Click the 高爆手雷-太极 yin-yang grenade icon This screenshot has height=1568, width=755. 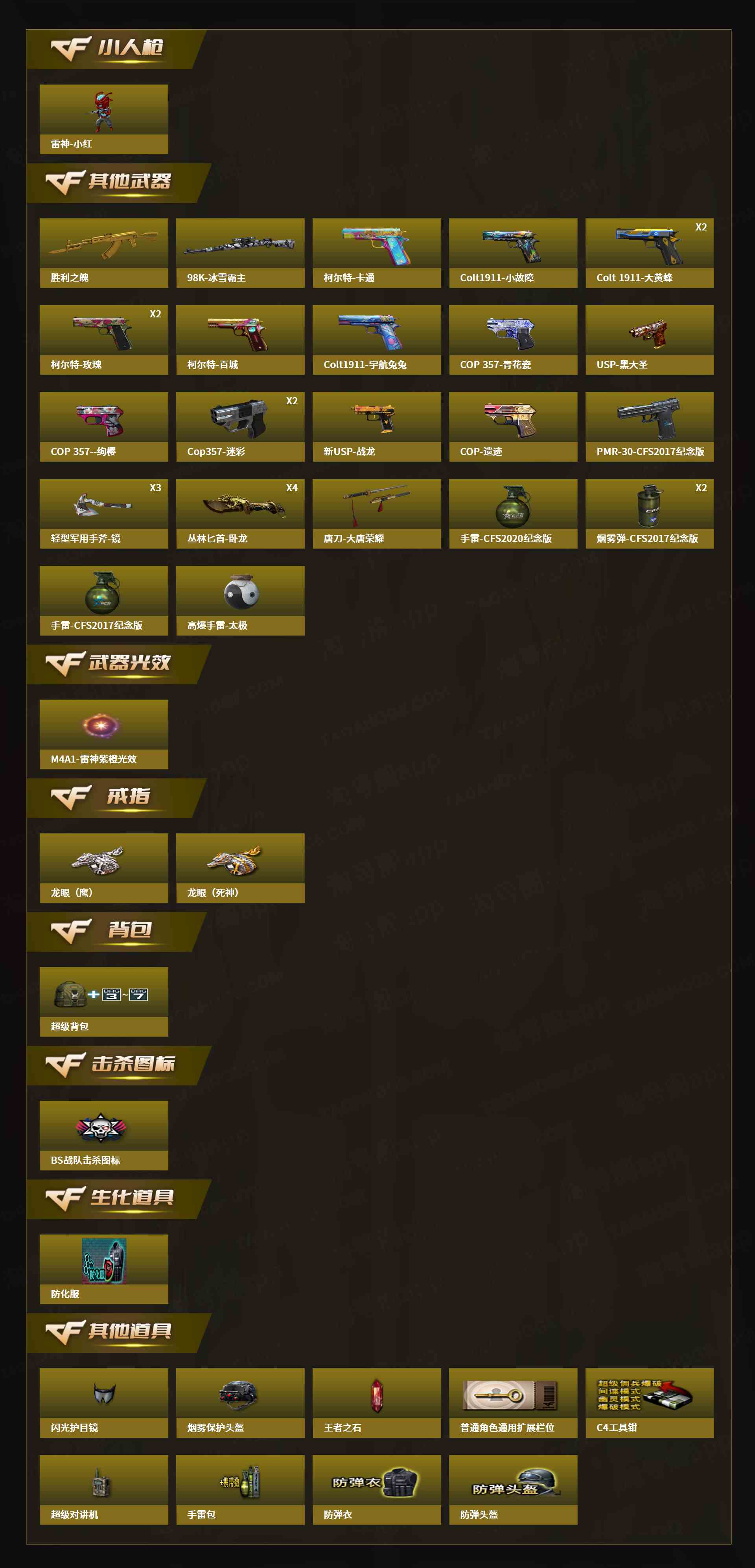pos(241,592)
